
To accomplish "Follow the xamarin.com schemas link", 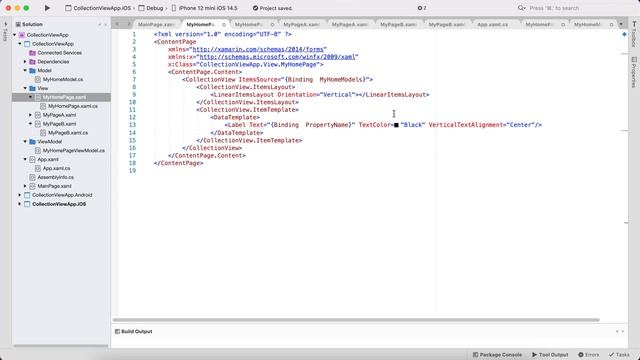I will (259, 49).
